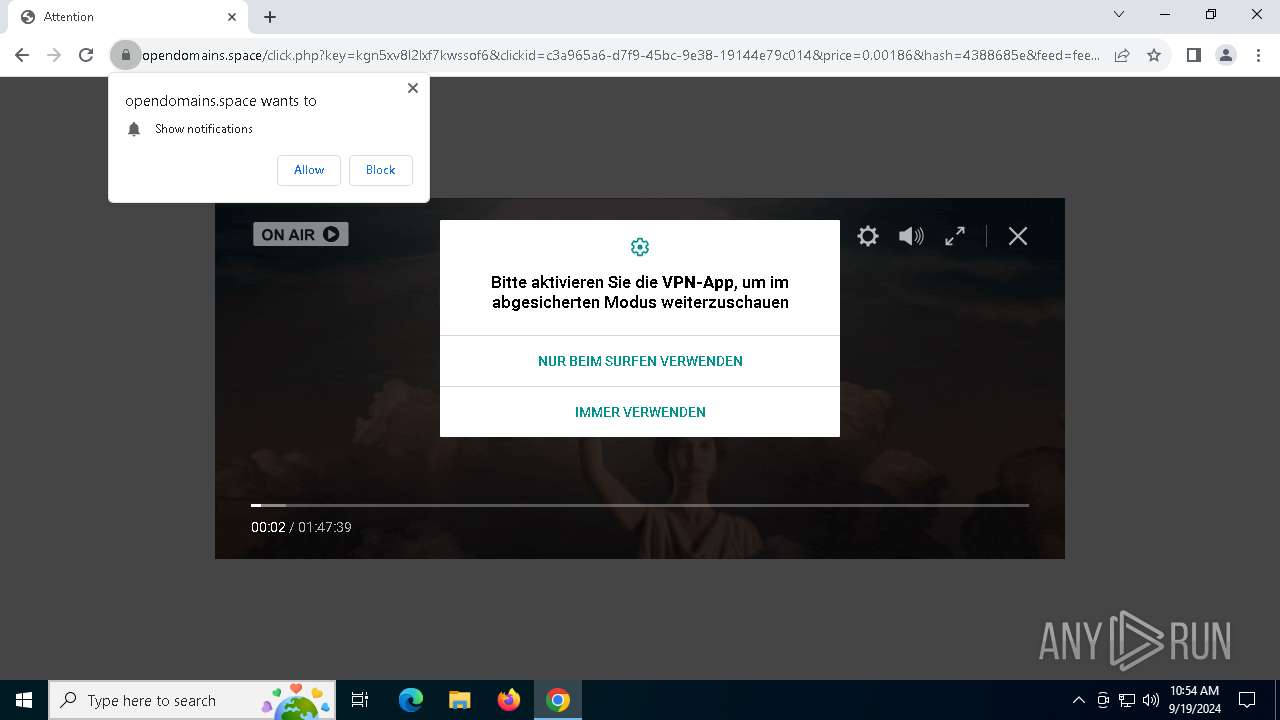Open File Explorer from taskbar
Screen dimensions: 1280x720
pyautogui.click(x=460, y=700)
